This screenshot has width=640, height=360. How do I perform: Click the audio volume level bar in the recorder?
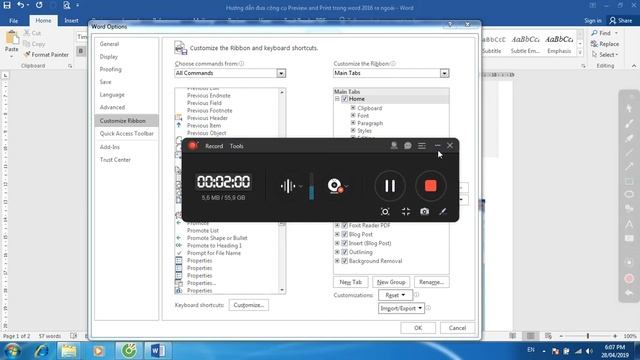[311, 186]
